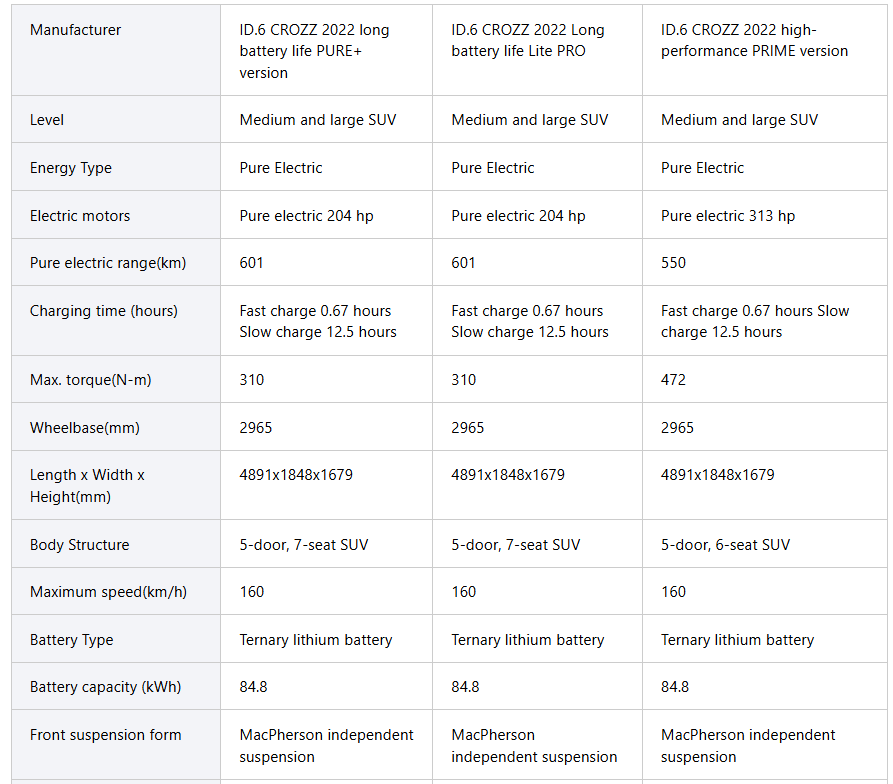Click the Charging time (hours) label
Screen dimensions: 893x784
(104, 311)
